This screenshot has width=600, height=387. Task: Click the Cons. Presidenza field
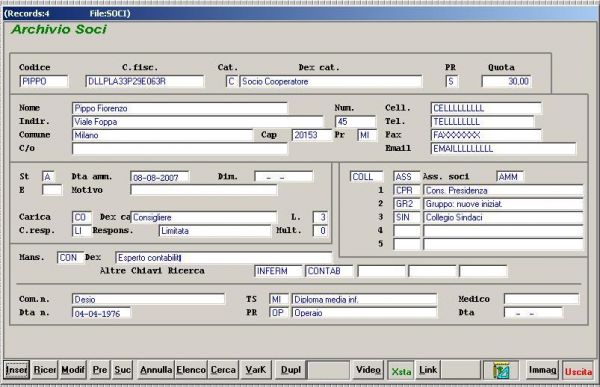[x=503, y=190]
